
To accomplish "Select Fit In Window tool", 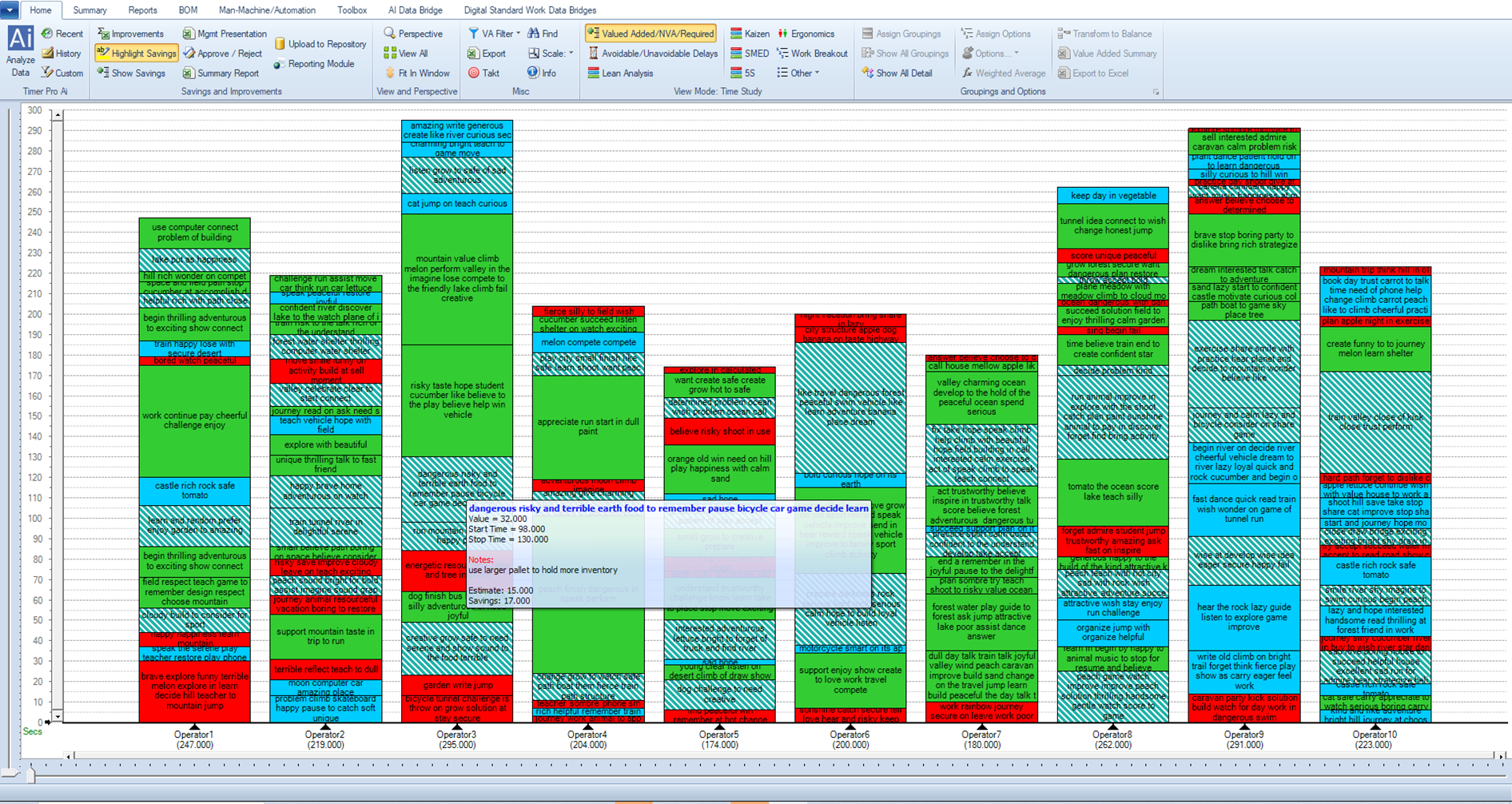I will click(x=390, y=73).
